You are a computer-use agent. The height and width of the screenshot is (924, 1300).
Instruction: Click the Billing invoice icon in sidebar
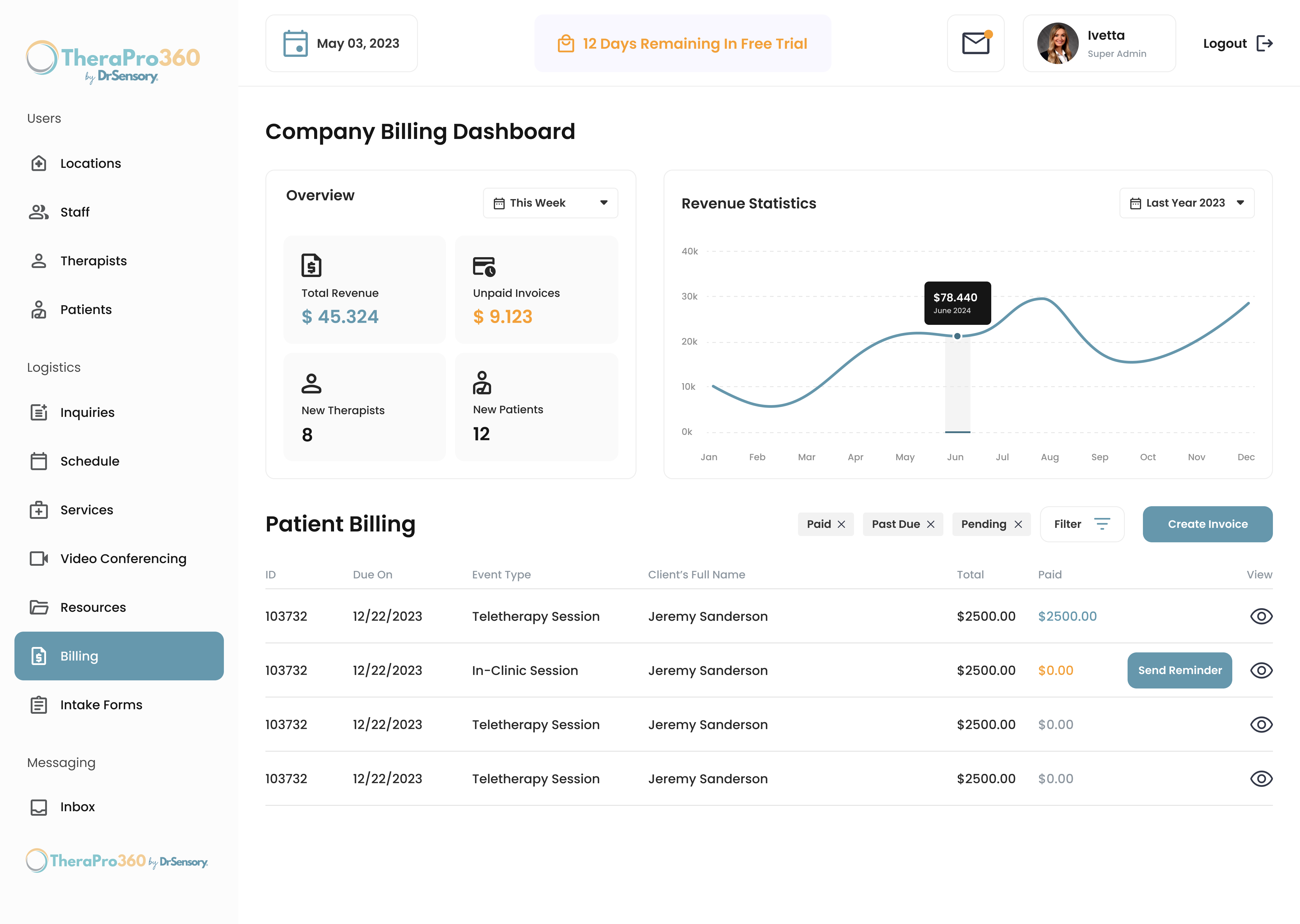pyautogui.click(x=39, y=656)
